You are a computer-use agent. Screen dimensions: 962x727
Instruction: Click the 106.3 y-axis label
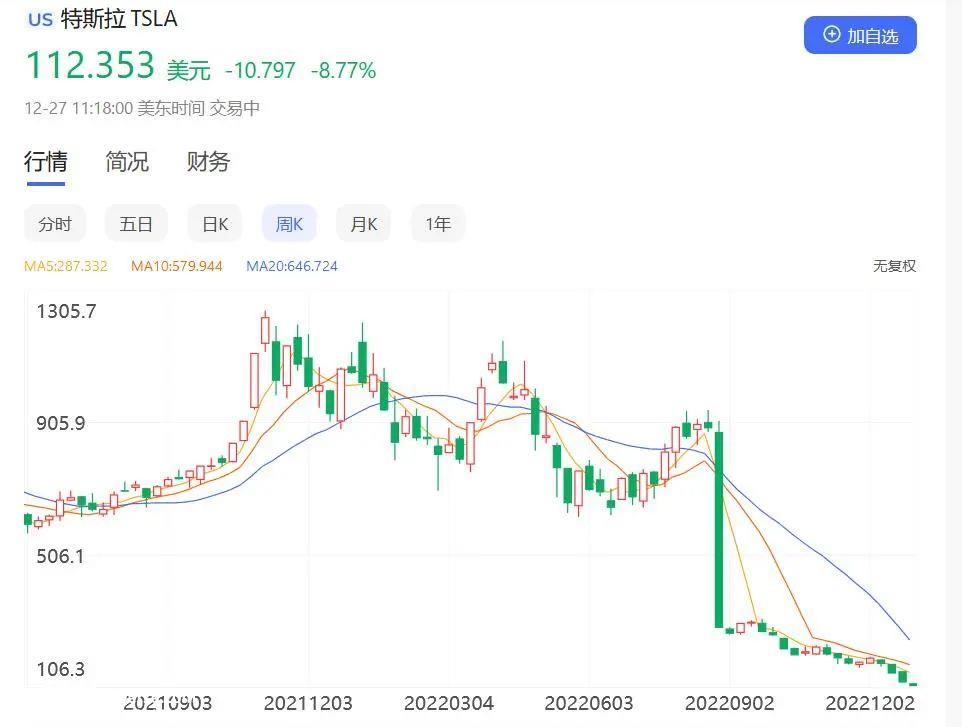point(61,668)
